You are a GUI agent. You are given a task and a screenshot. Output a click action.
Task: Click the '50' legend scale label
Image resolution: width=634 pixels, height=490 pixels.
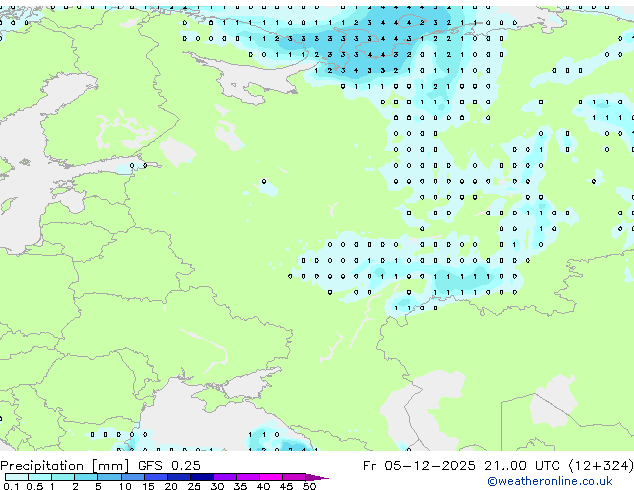click(x=309, y=486)
